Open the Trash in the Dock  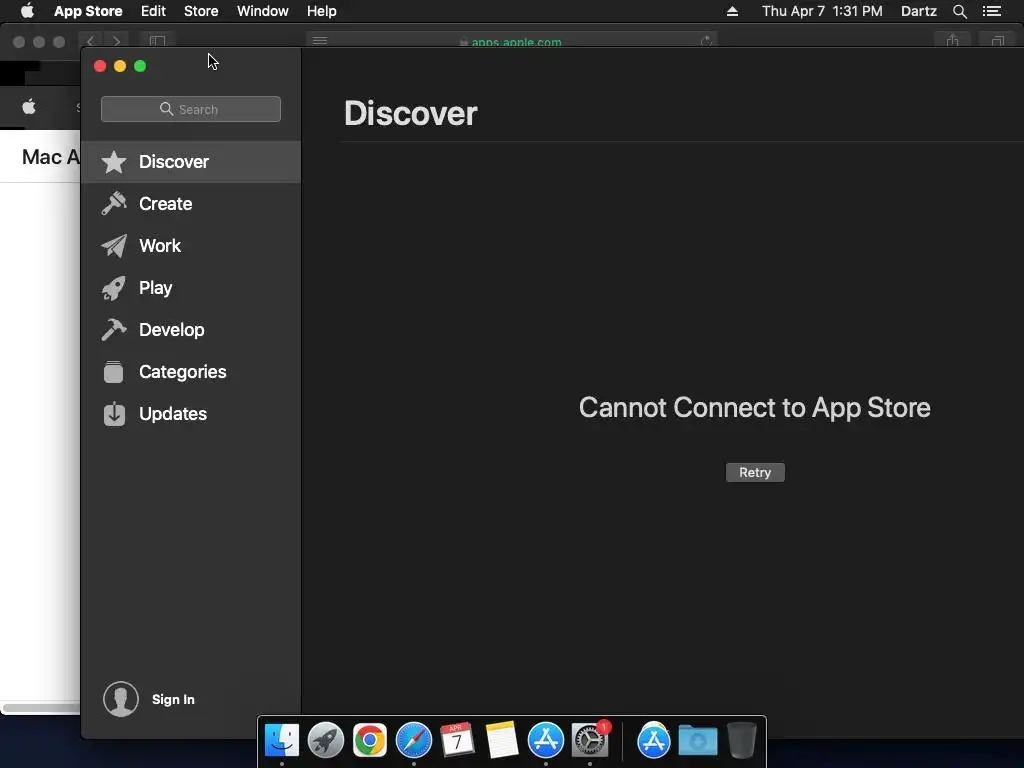tap(742, 740)
